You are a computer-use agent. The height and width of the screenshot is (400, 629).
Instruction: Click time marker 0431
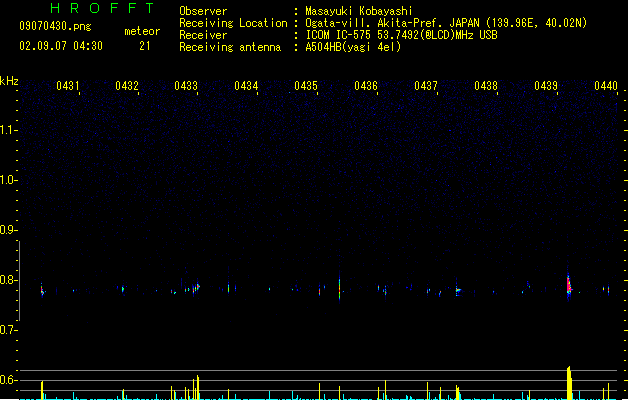click(x=67, y=86)
